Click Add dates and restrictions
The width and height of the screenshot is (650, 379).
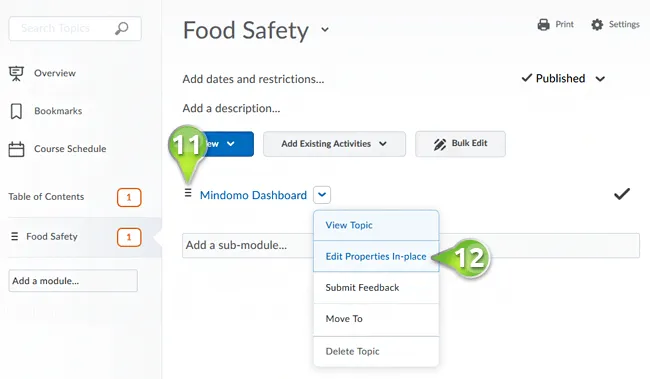tap(253, 79)
